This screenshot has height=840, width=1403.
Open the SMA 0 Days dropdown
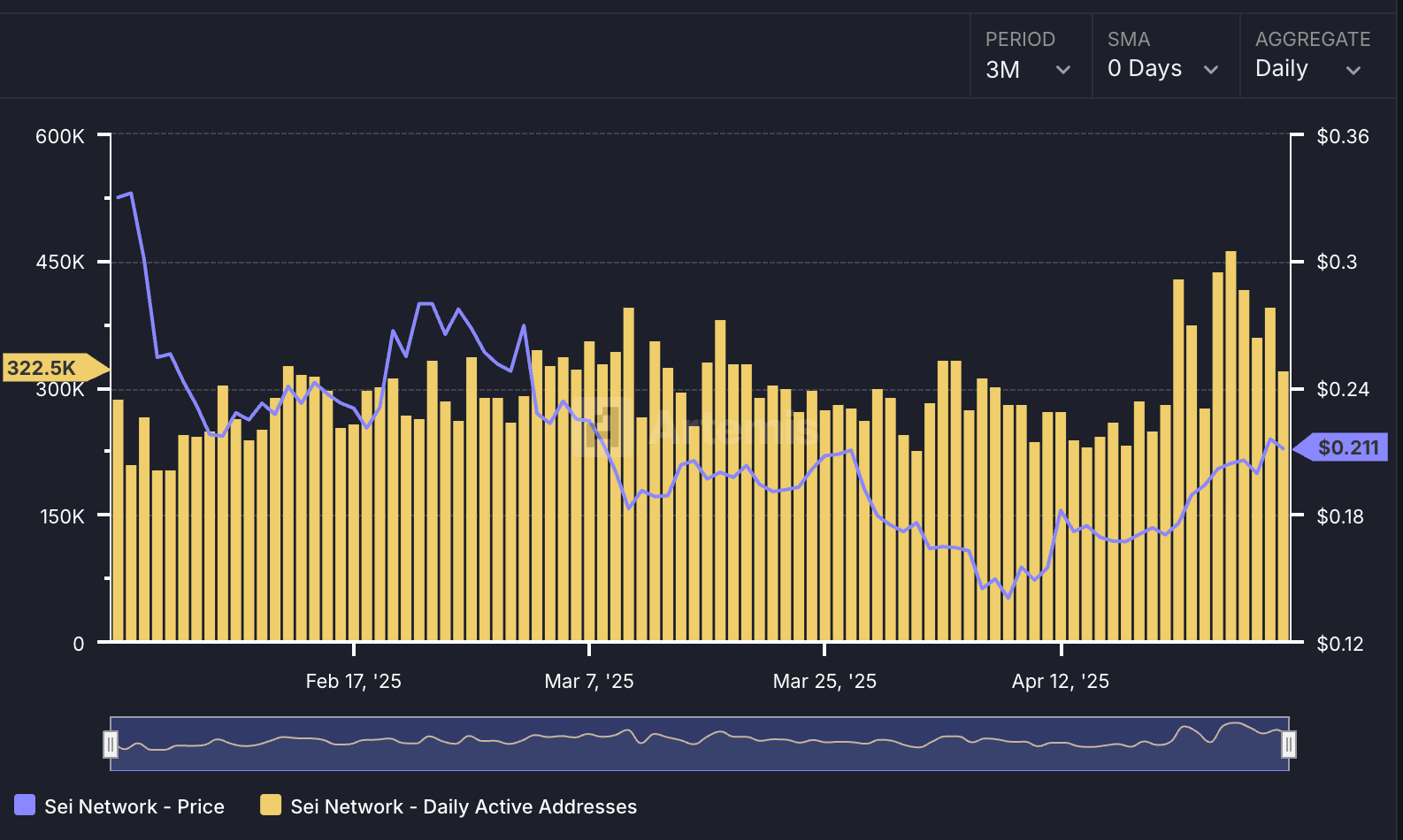coord(1165,56)
